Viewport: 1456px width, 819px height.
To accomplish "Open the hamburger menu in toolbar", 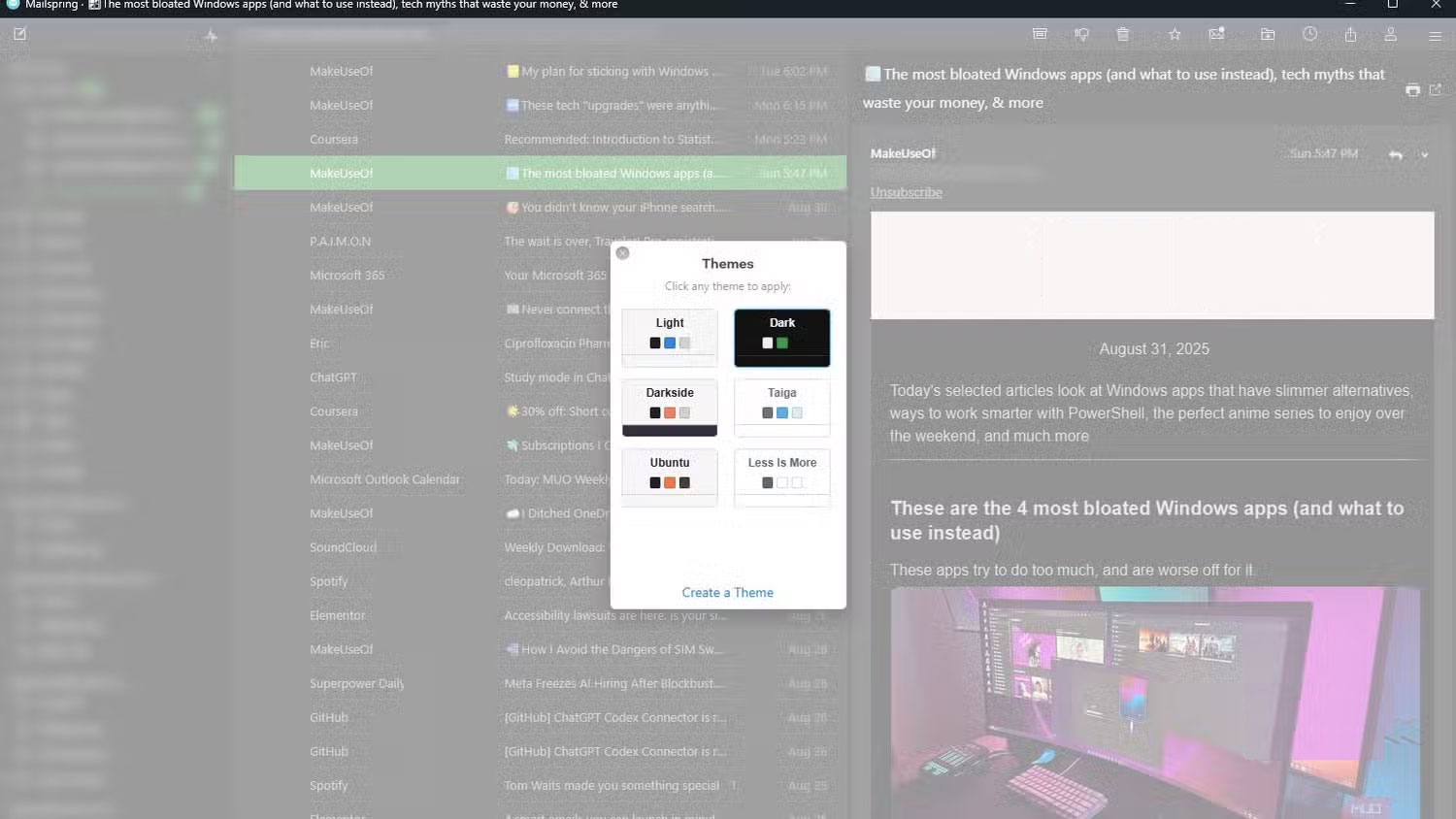I will coord(1435,36).
